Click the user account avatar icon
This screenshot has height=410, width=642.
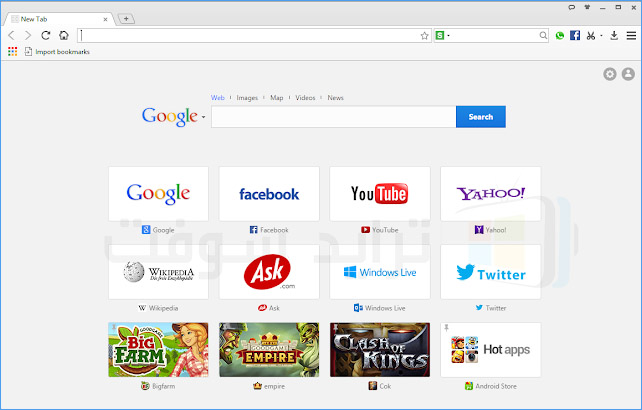click(x=628, y=74)
